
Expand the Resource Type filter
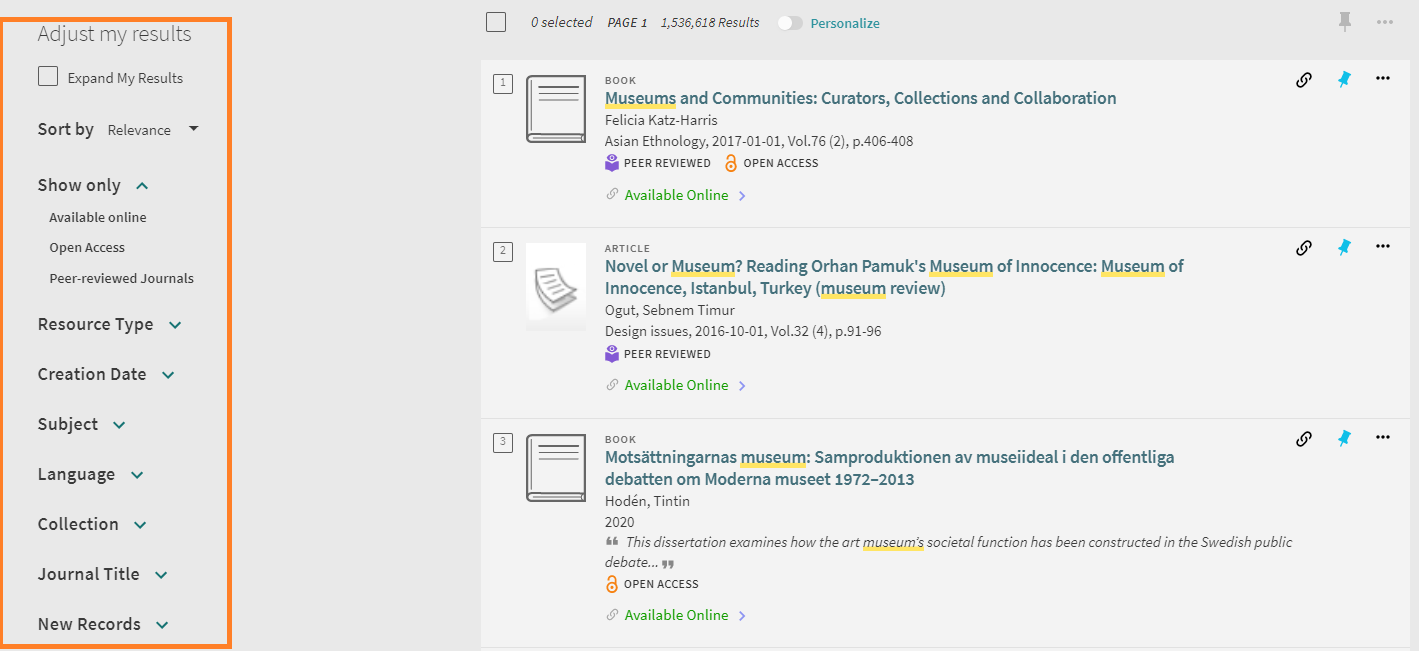[x=110, y=324]
